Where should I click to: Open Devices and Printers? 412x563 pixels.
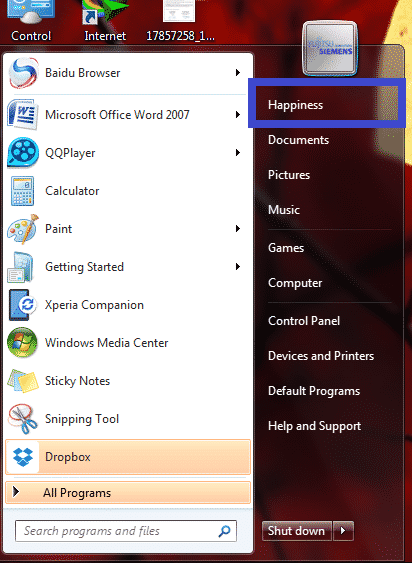click(321, 355)
